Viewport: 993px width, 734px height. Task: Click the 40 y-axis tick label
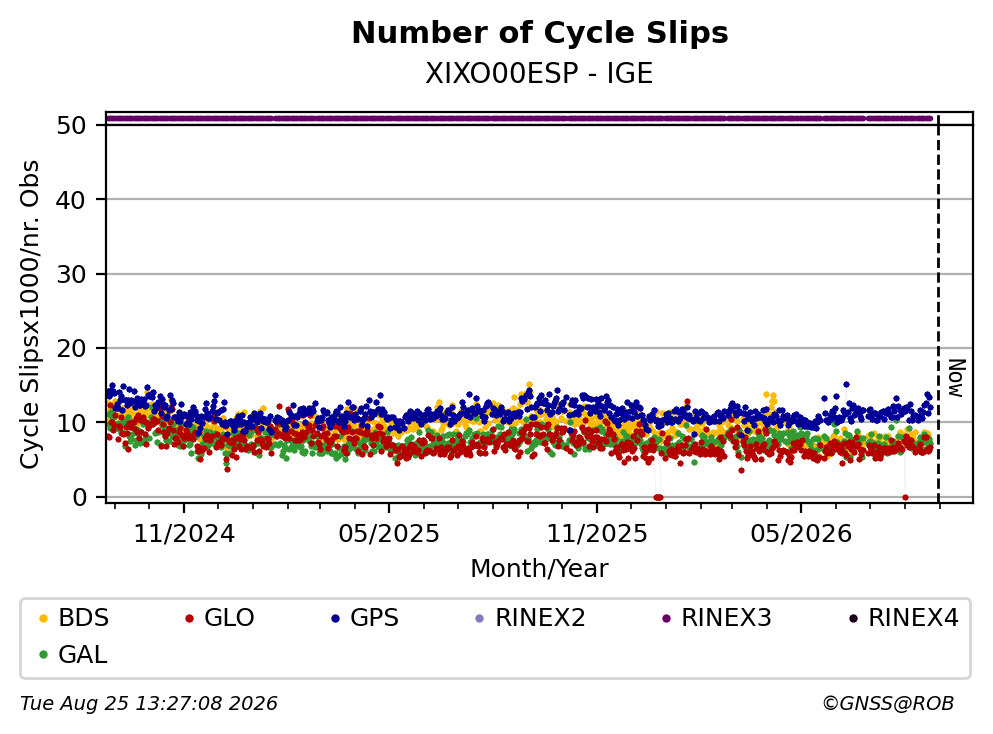click(x=71, y=200)
